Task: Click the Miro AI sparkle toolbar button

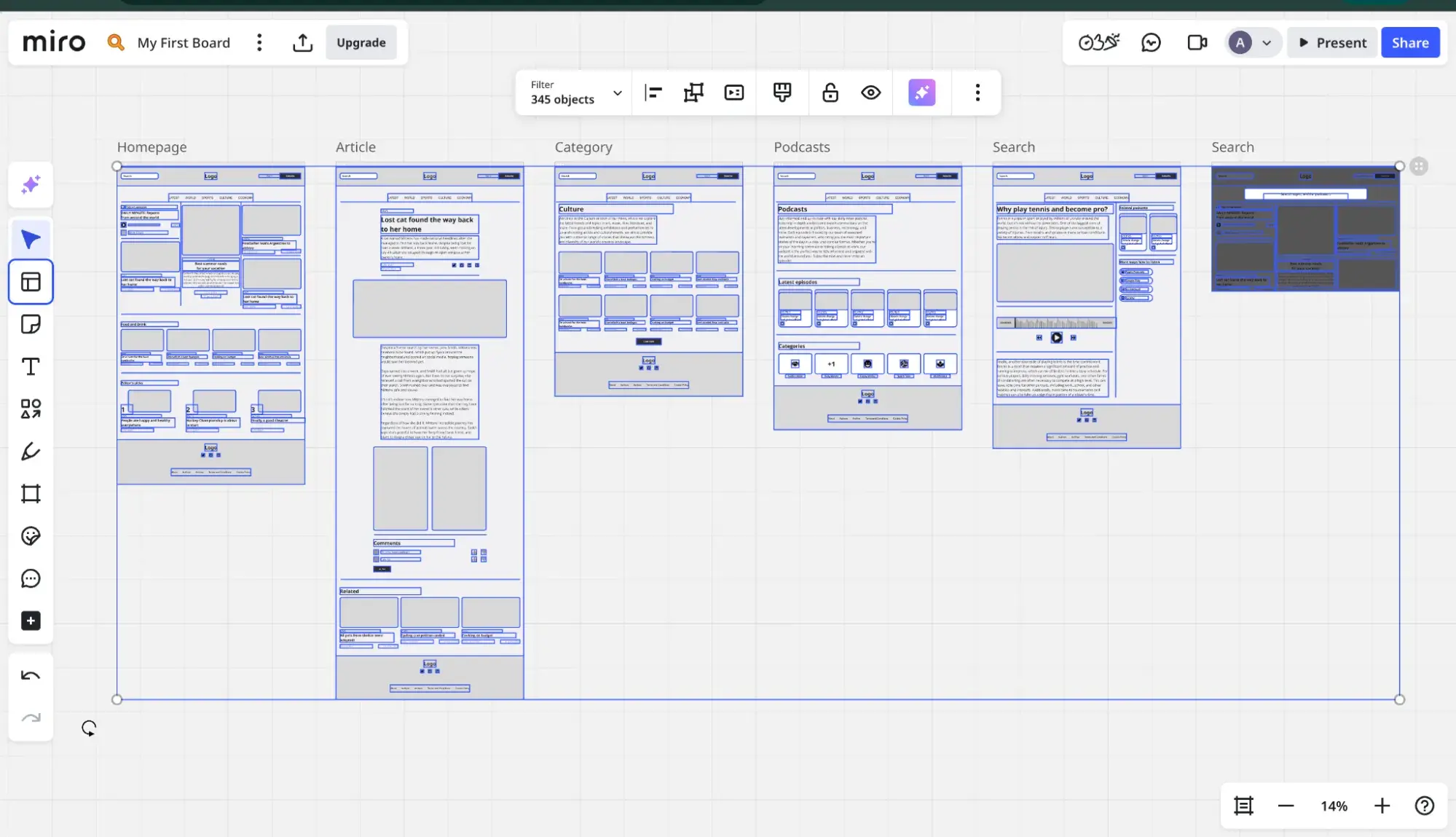Action: [x=921, y=93]
